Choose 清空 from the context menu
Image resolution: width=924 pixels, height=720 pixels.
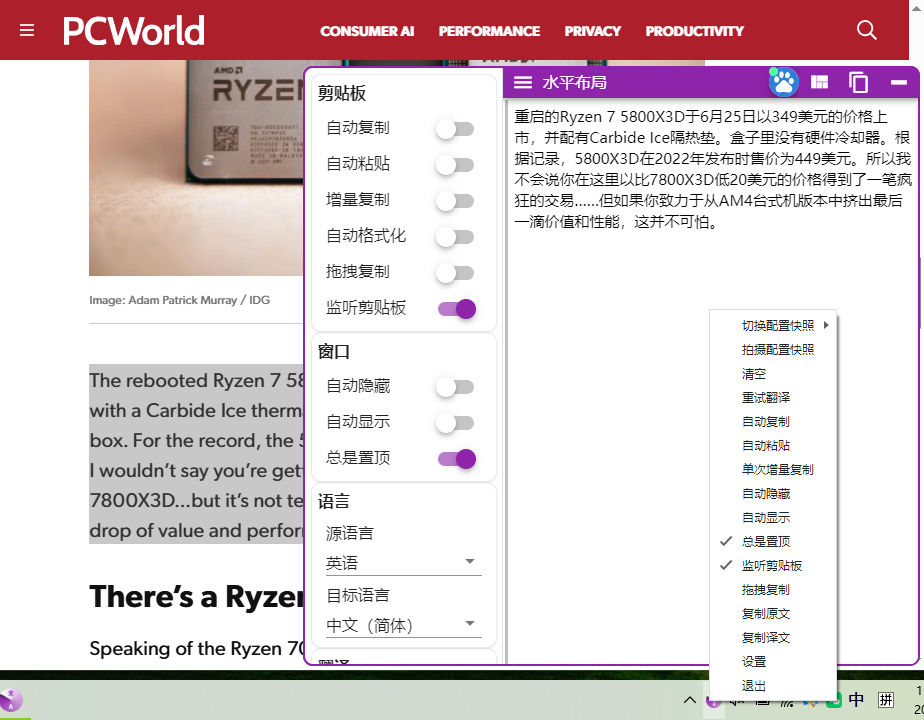point(773,374)
